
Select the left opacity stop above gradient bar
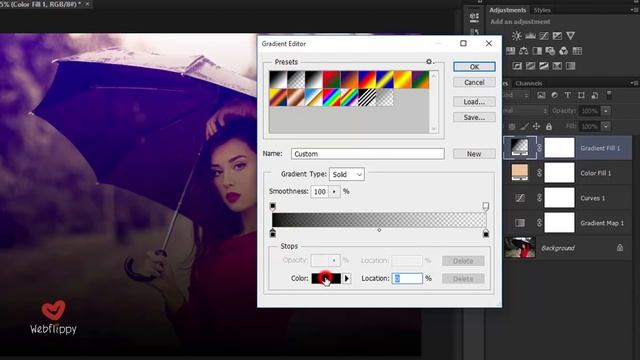pos(273,206)
